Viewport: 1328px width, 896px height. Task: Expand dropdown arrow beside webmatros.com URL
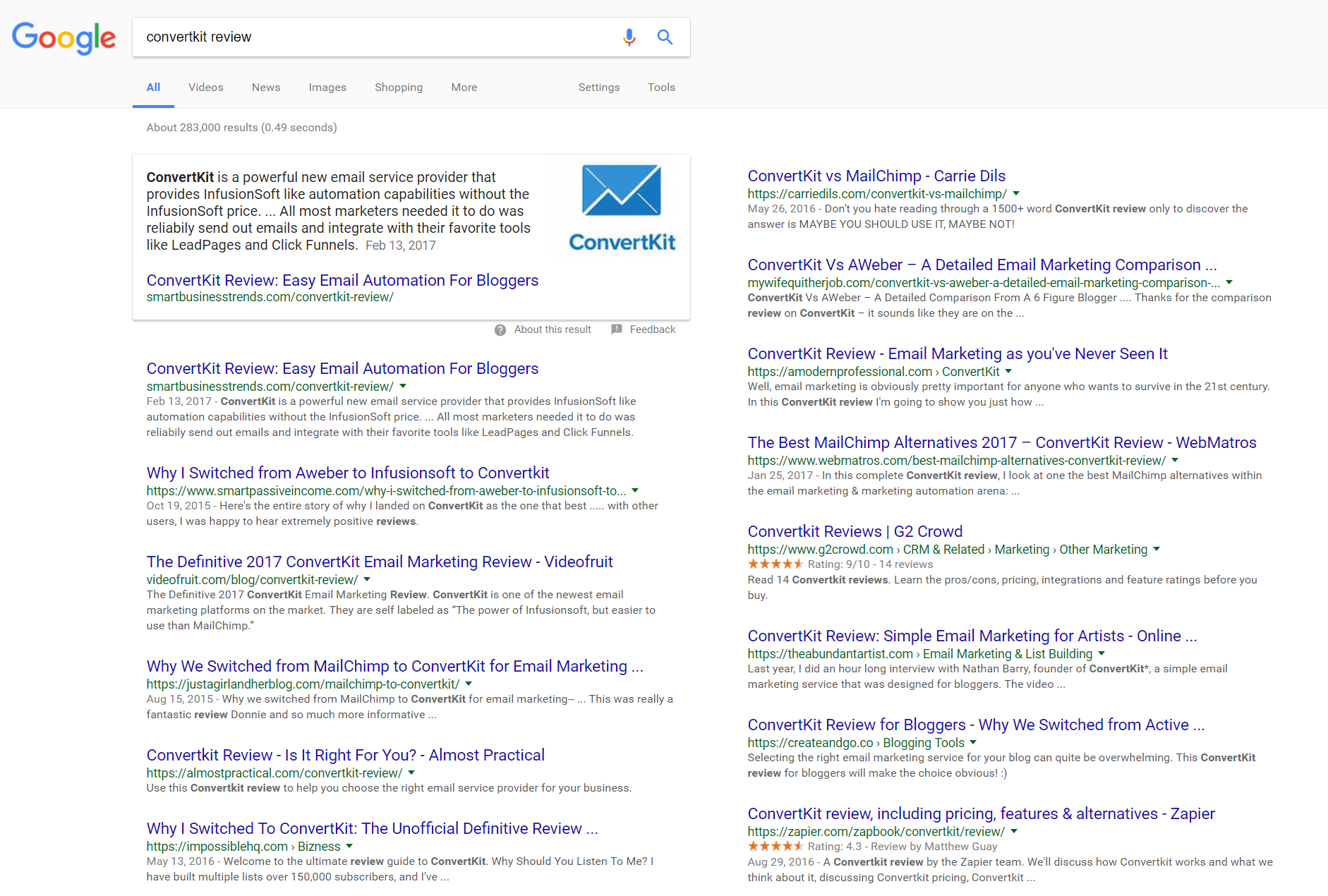pyautogui.click(x=1175, y=460)
